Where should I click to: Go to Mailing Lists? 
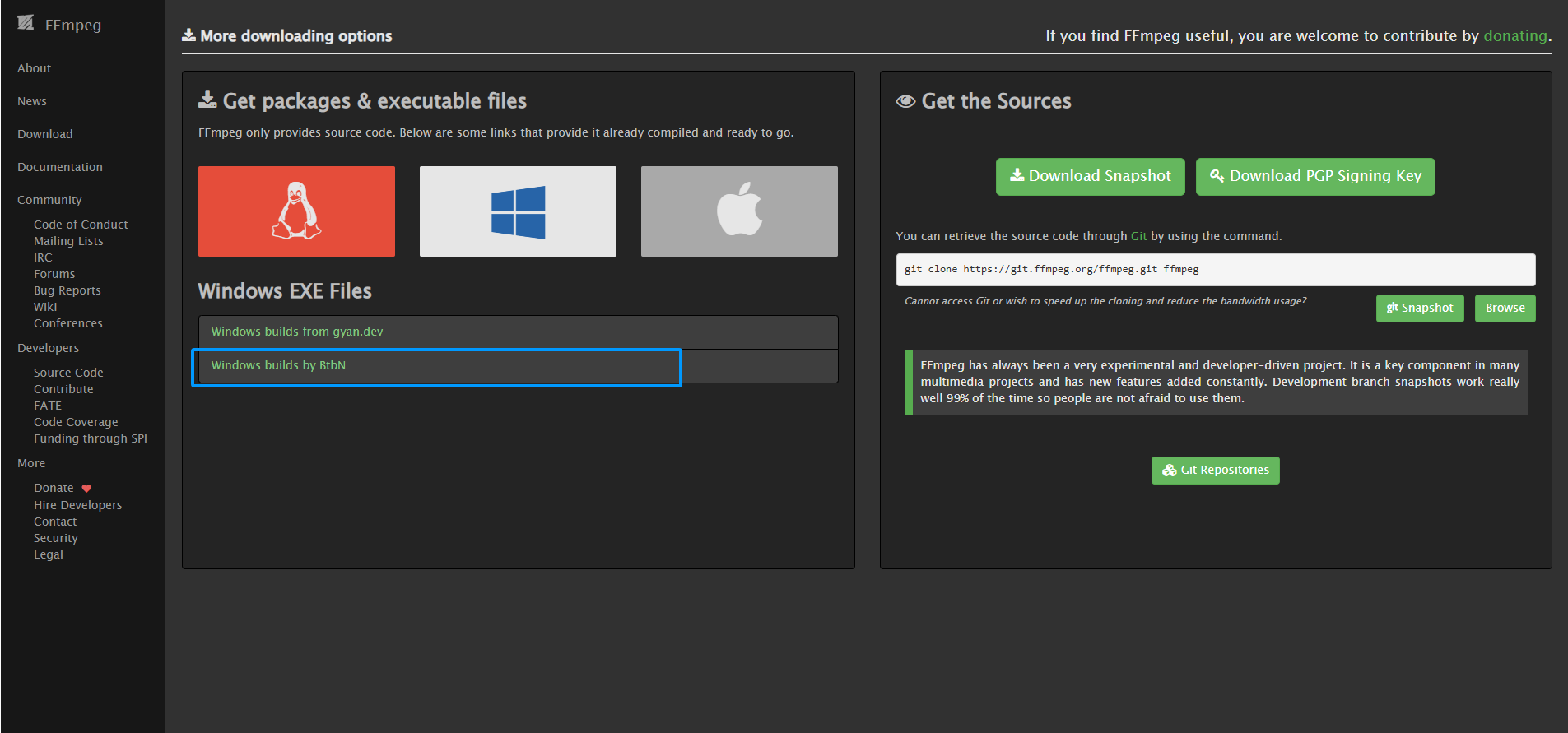tap(68, 241)
